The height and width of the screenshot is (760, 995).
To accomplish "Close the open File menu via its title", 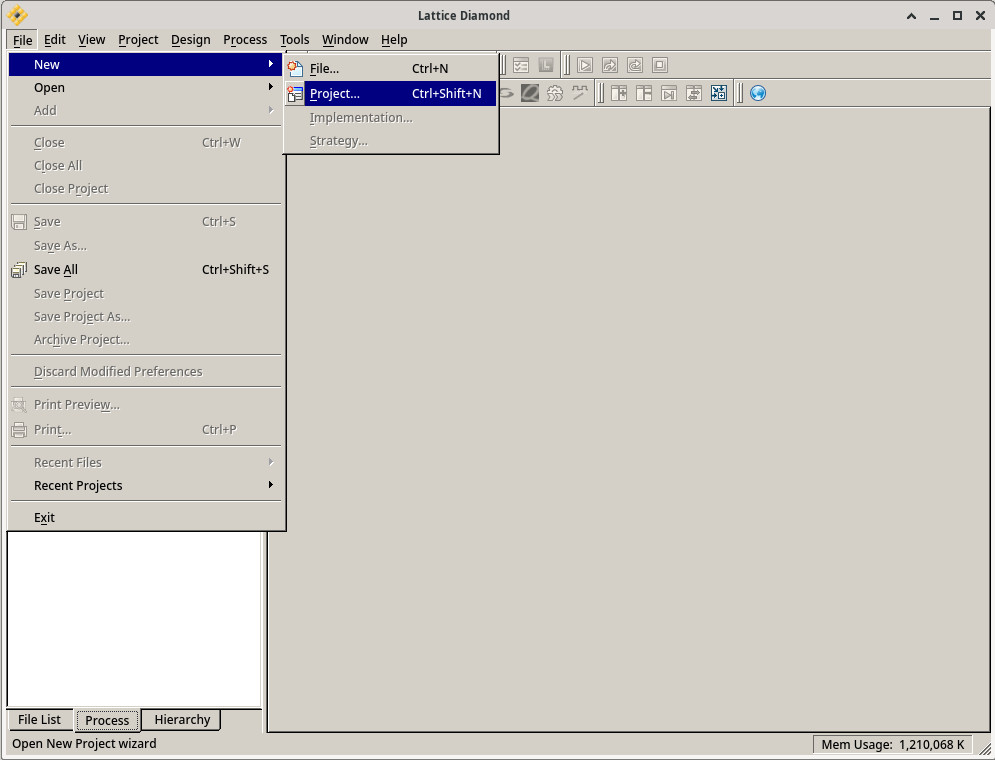I will pyautogui.click(x=22, y=40).
